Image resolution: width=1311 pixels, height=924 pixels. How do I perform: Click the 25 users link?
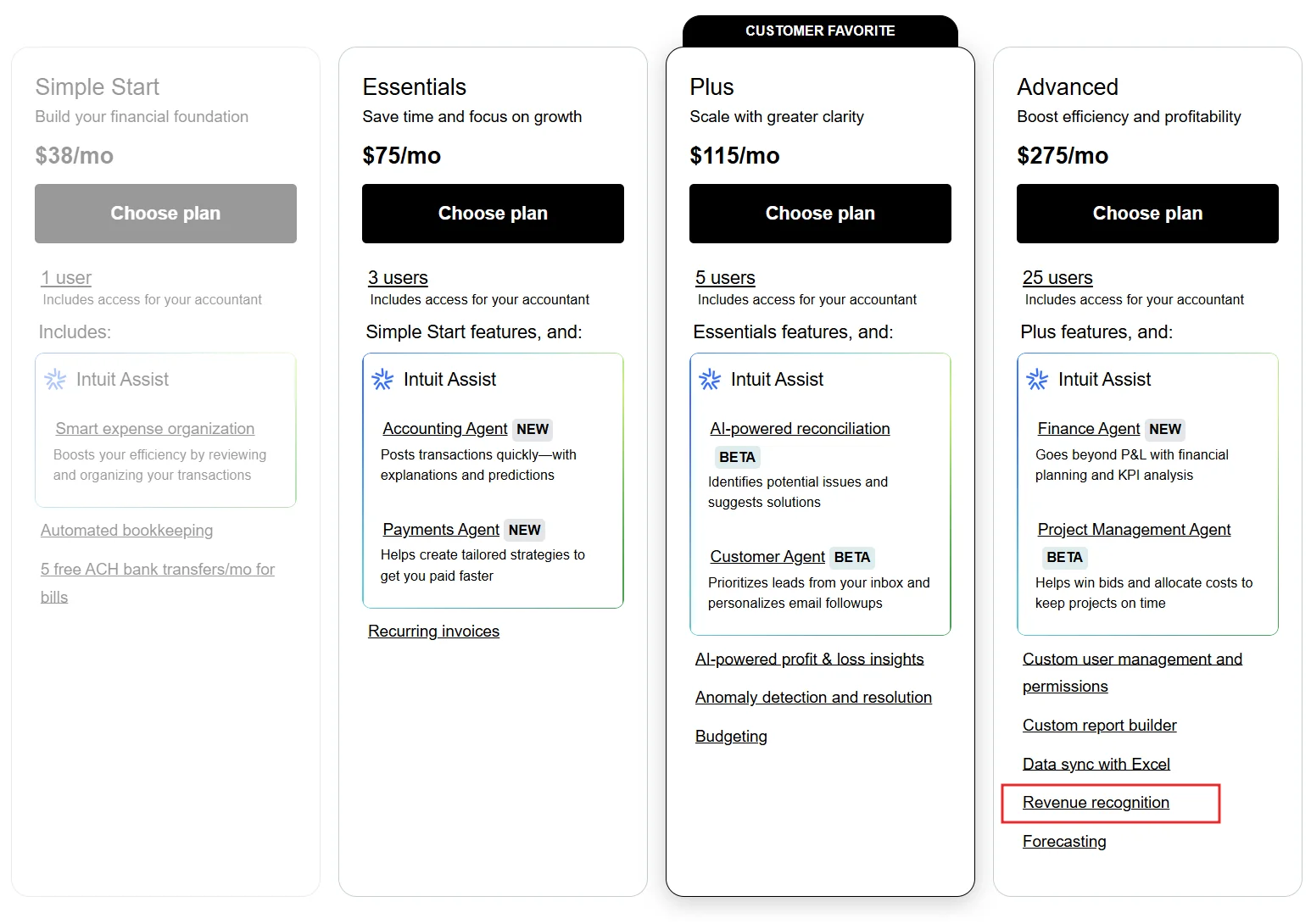(1057, 278)
